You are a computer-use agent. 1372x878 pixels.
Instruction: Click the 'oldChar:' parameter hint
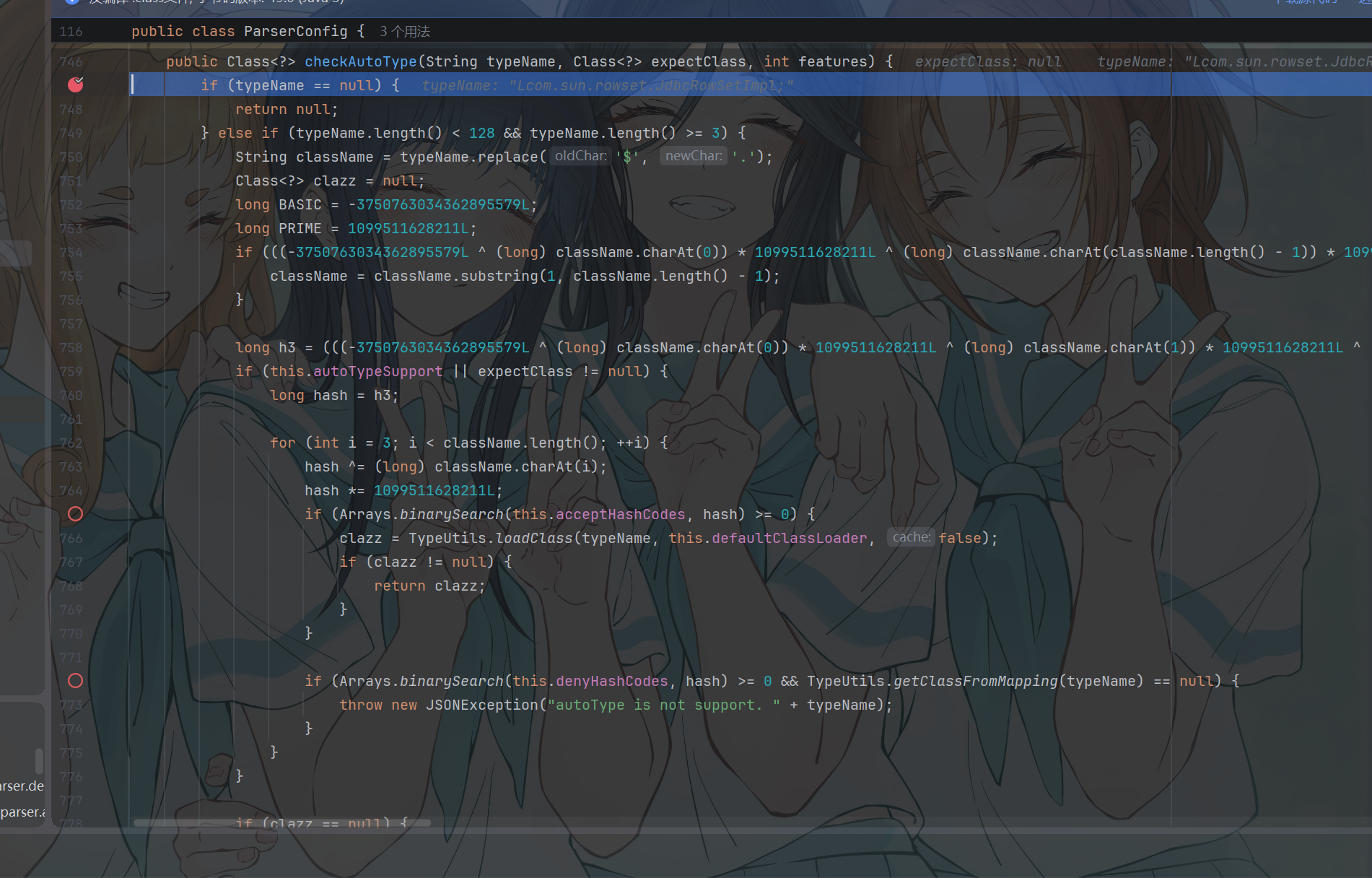pyautogui.click(x=580, y=156)
